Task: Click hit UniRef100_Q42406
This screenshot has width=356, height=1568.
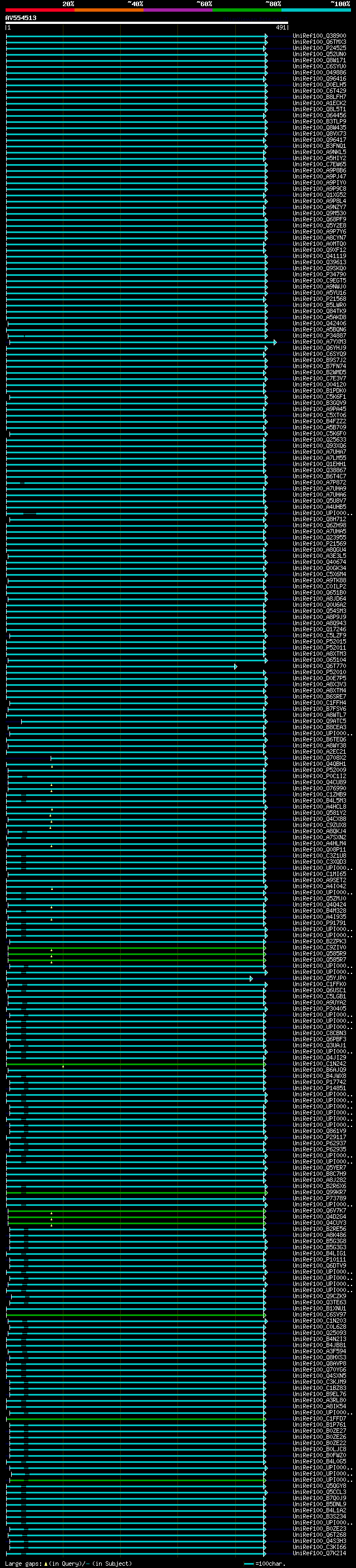Action: [x=319, y=323]
